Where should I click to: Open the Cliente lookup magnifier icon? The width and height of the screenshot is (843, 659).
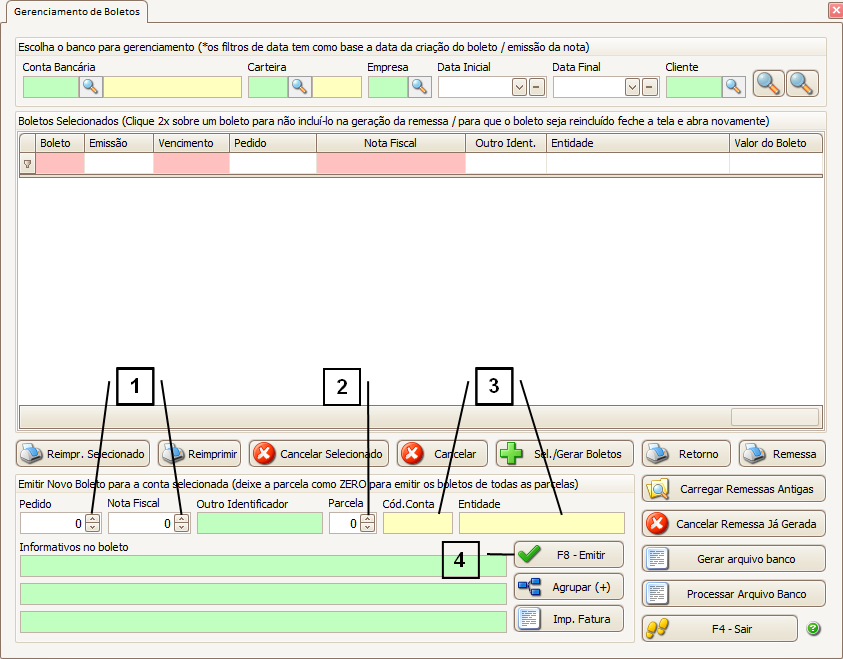[x=735, y=87]
